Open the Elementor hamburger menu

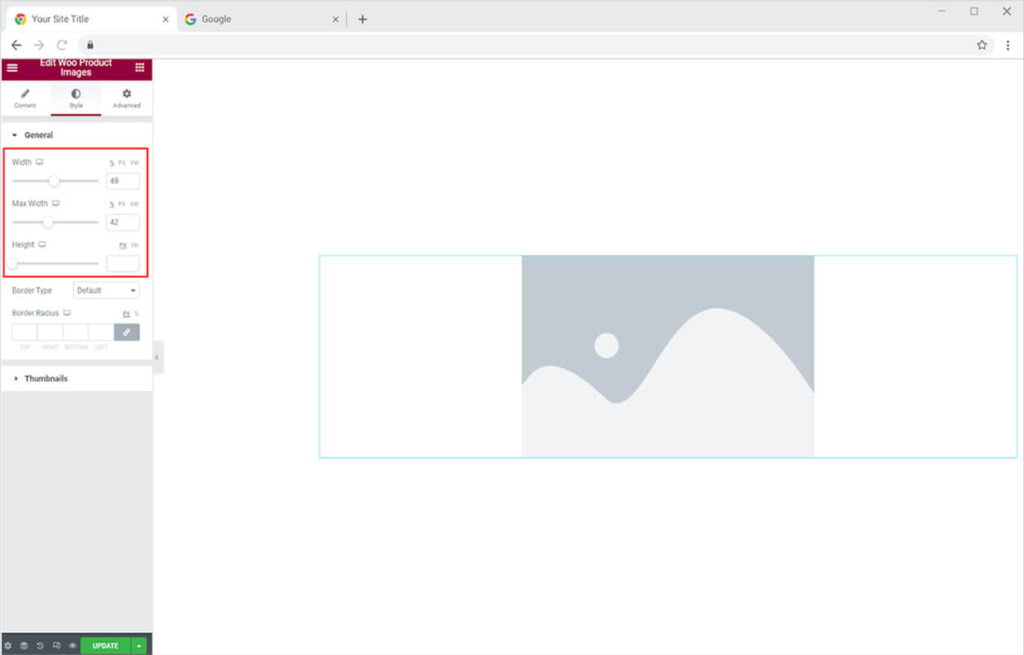click(12, 68)
